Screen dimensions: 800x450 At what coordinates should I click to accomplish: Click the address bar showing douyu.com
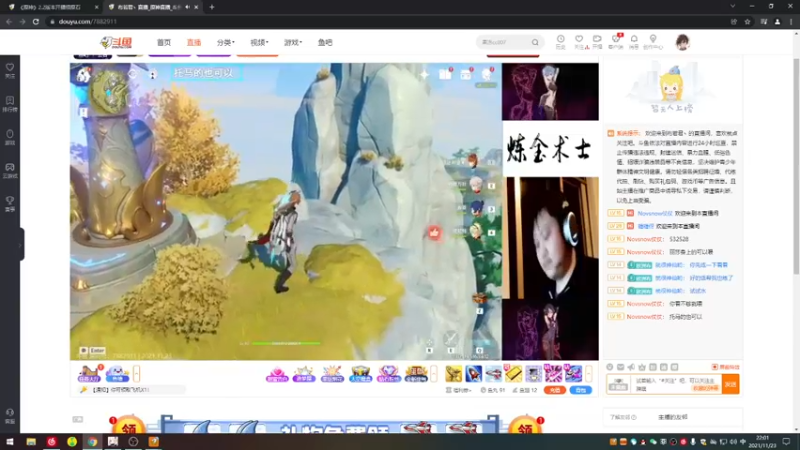[x=388, y=21]
